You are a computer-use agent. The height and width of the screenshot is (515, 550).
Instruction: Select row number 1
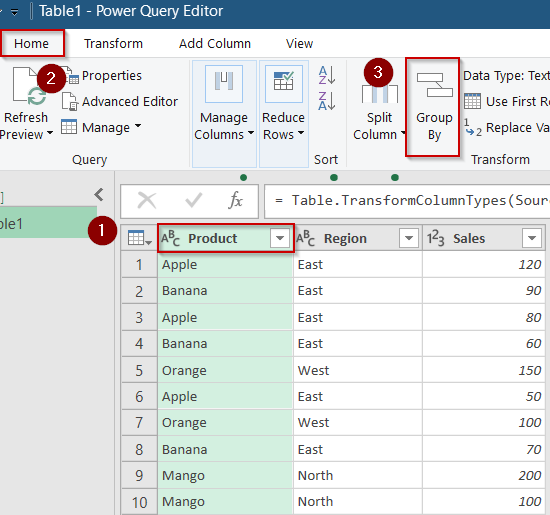coord(139,265)
